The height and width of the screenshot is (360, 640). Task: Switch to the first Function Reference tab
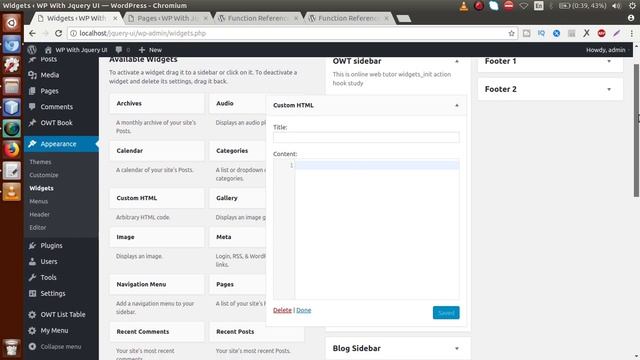point(258,18)
